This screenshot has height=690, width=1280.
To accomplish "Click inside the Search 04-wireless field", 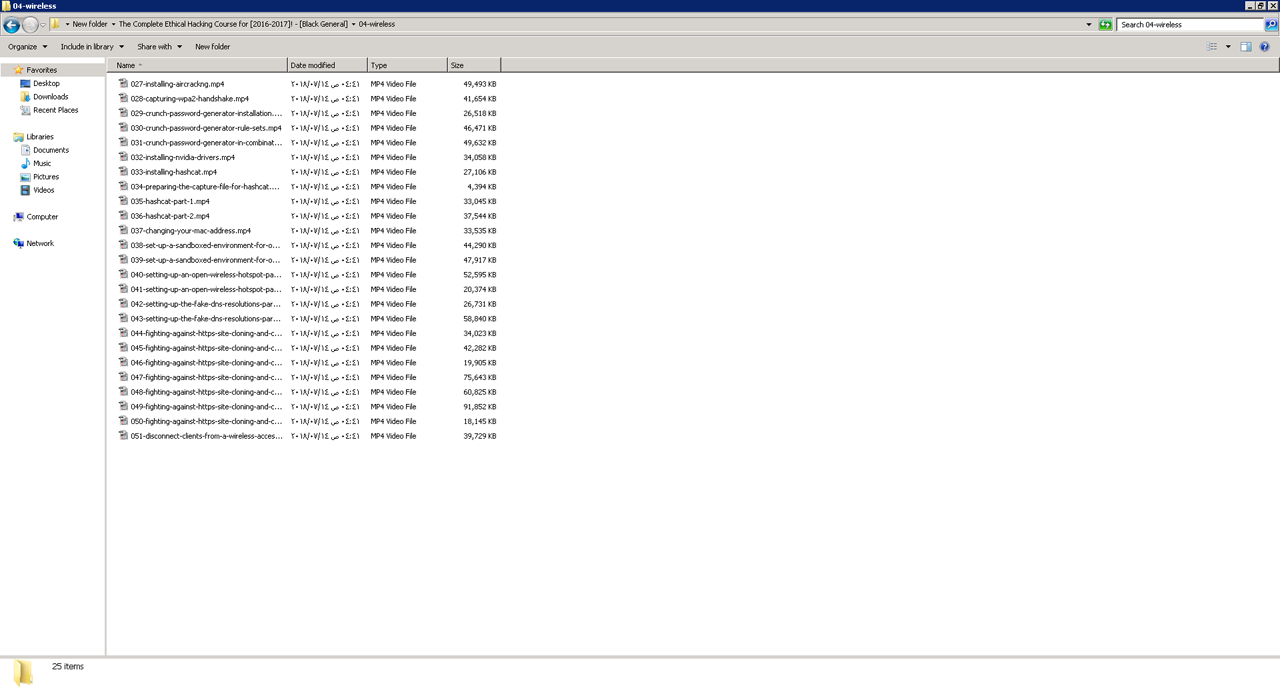I will (x=1190, y=25).
